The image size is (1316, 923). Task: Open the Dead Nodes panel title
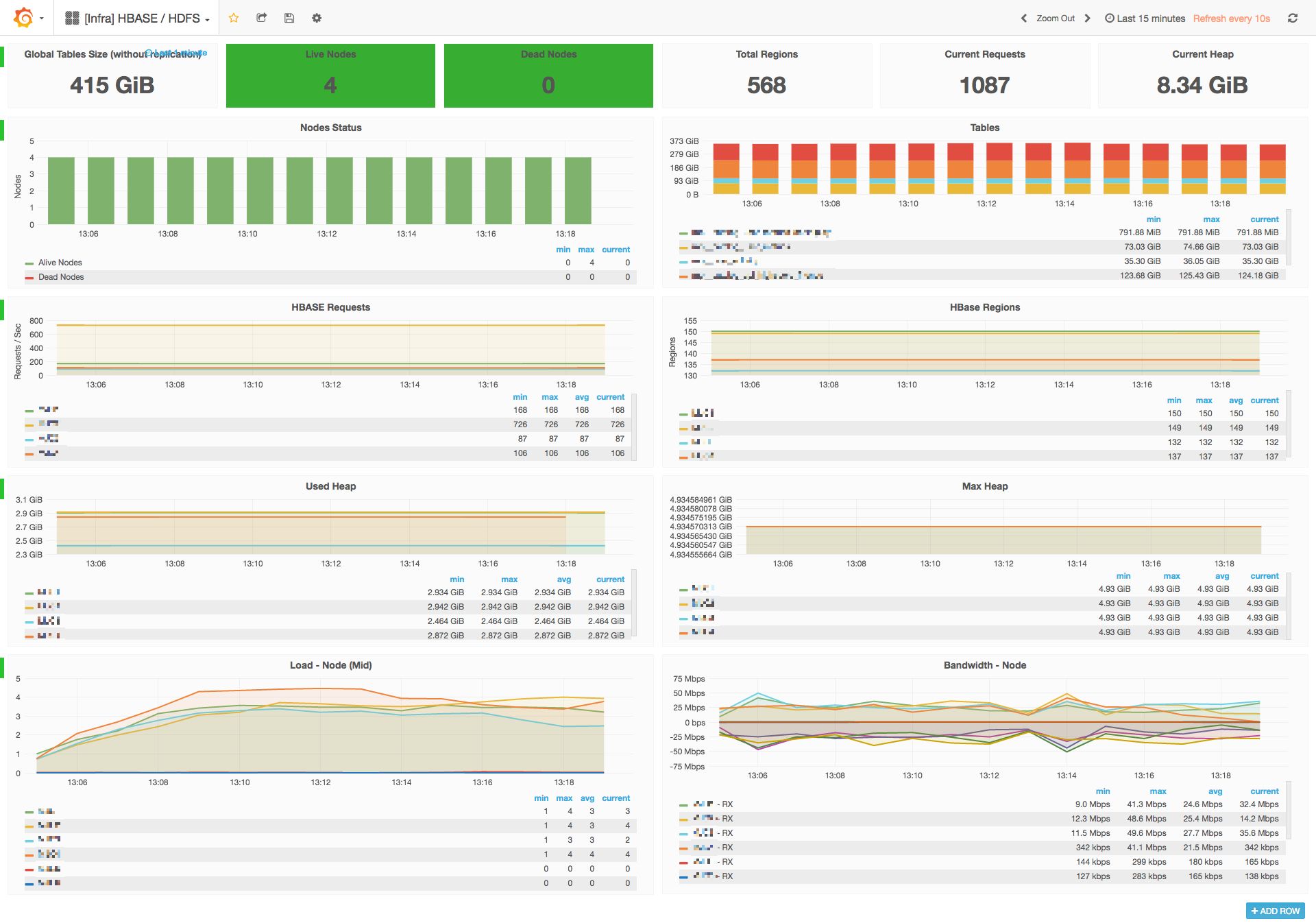[x=548, y=54]
